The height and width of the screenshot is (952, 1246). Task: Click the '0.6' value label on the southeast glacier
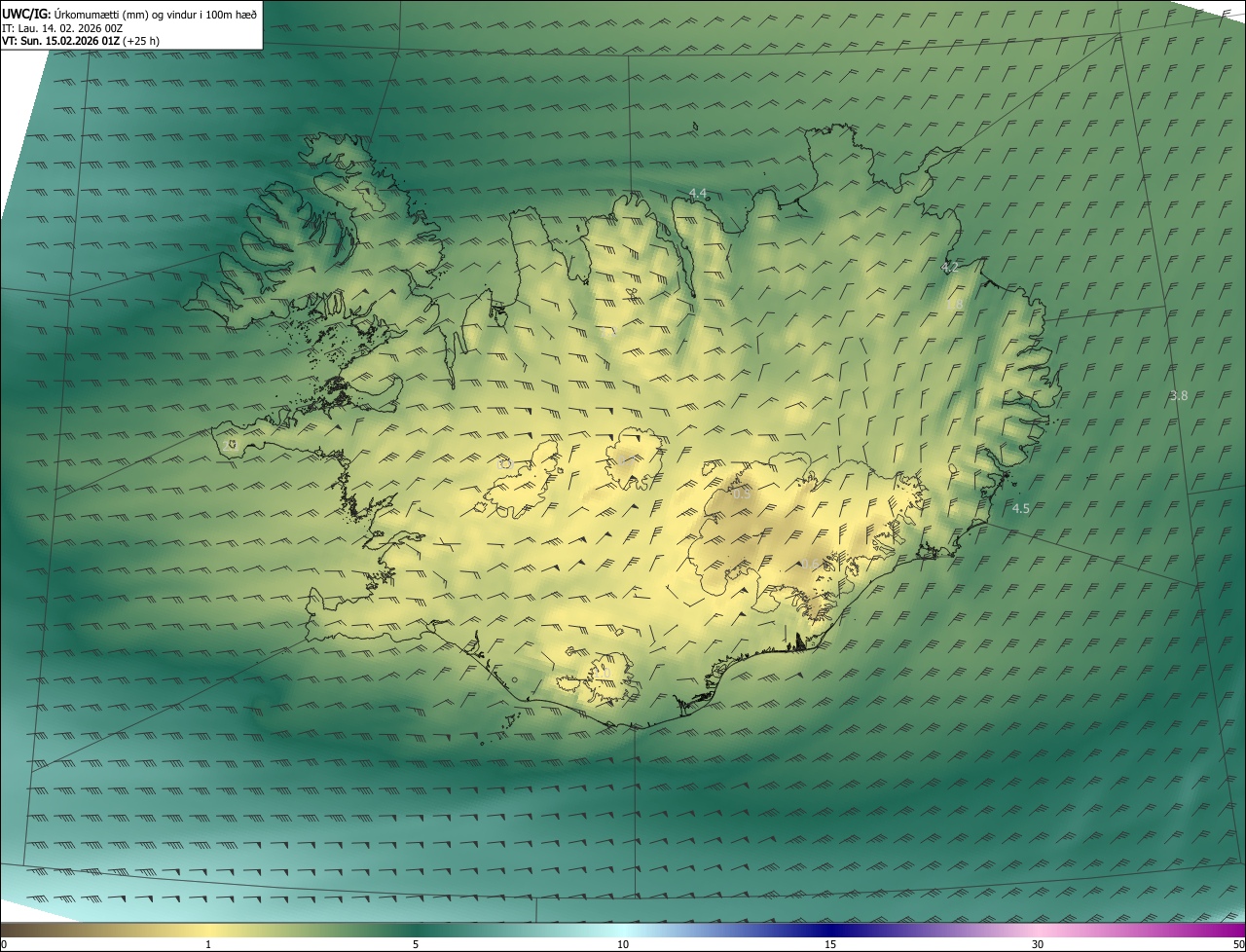click(810, 565)
